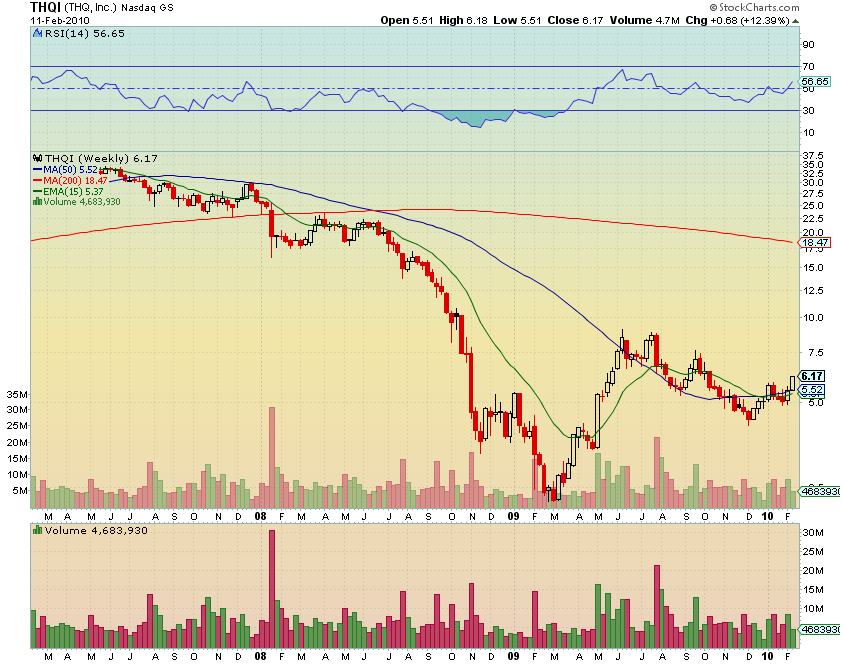
Task: Click price axis label 7.5
Action: point(815,353)
